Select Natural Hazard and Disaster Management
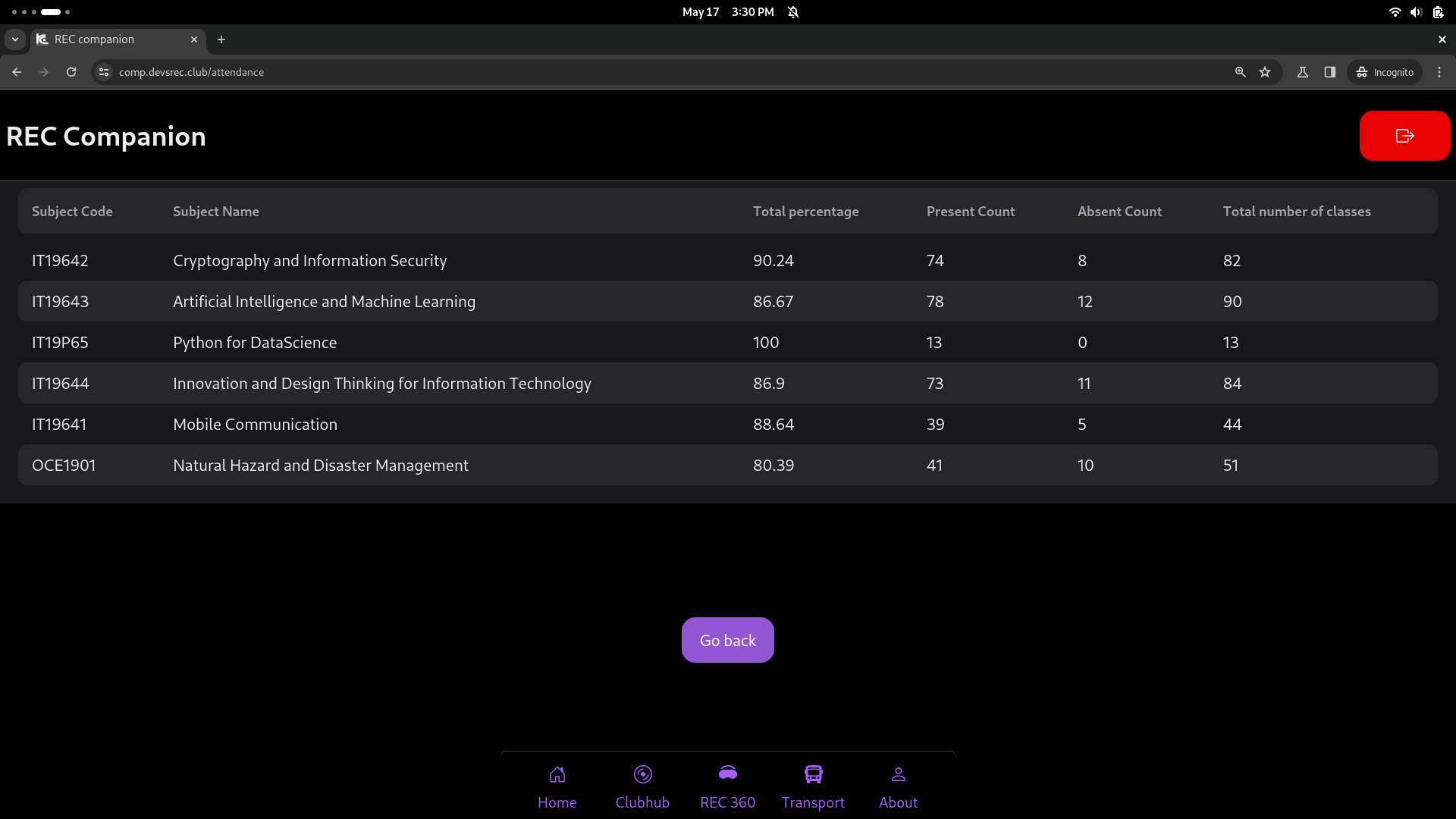The height and width of the screenshot is (819, 1456). (320, 466)
